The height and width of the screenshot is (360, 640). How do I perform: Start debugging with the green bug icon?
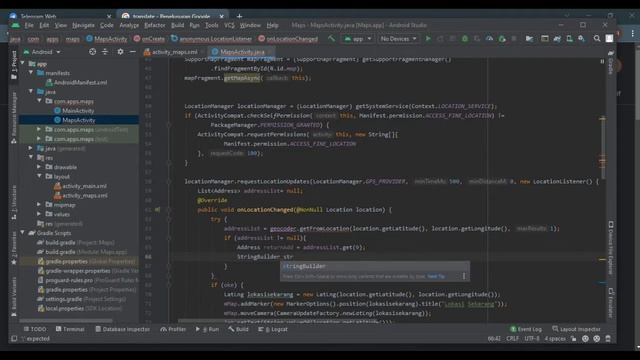click(x=464, y=39)
